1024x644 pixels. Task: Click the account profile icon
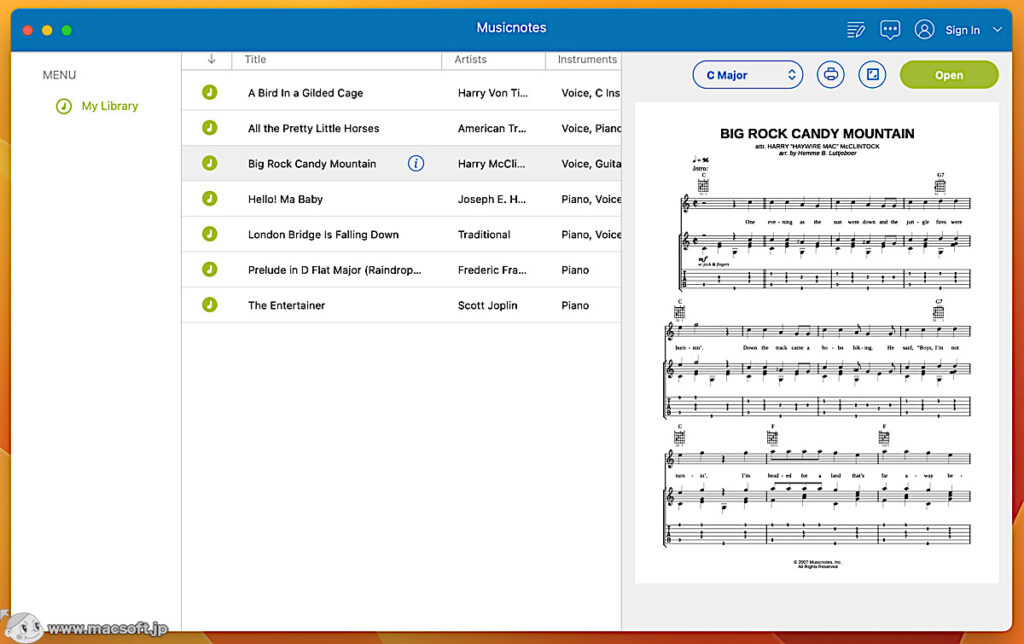coord(923,29)
